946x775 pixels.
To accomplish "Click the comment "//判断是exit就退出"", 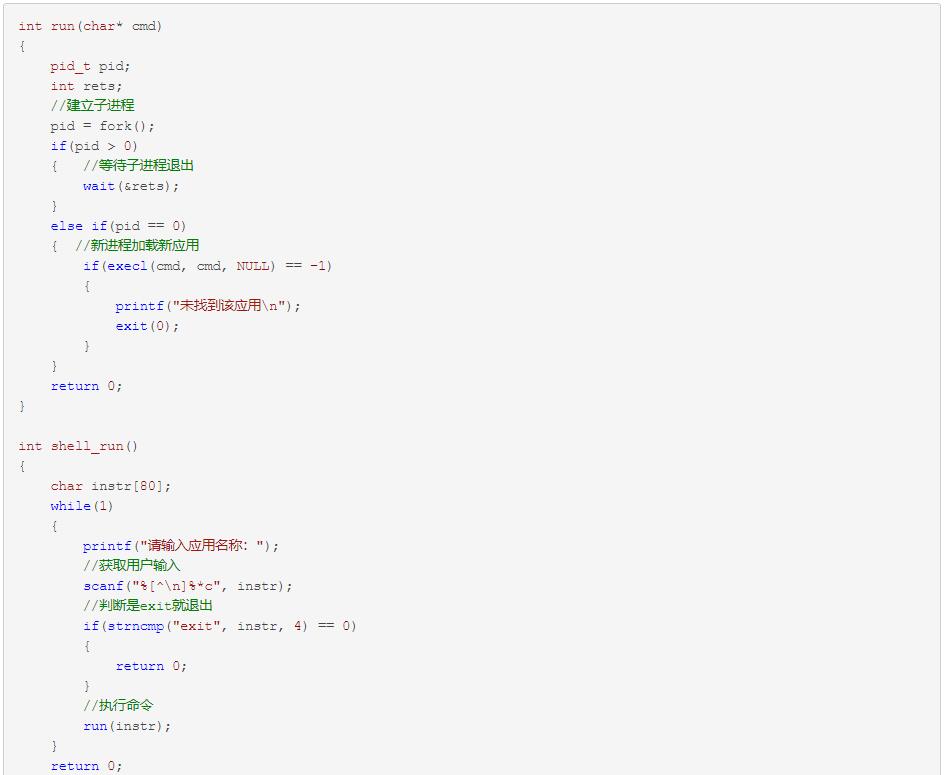I will click(x=148, y=606).
